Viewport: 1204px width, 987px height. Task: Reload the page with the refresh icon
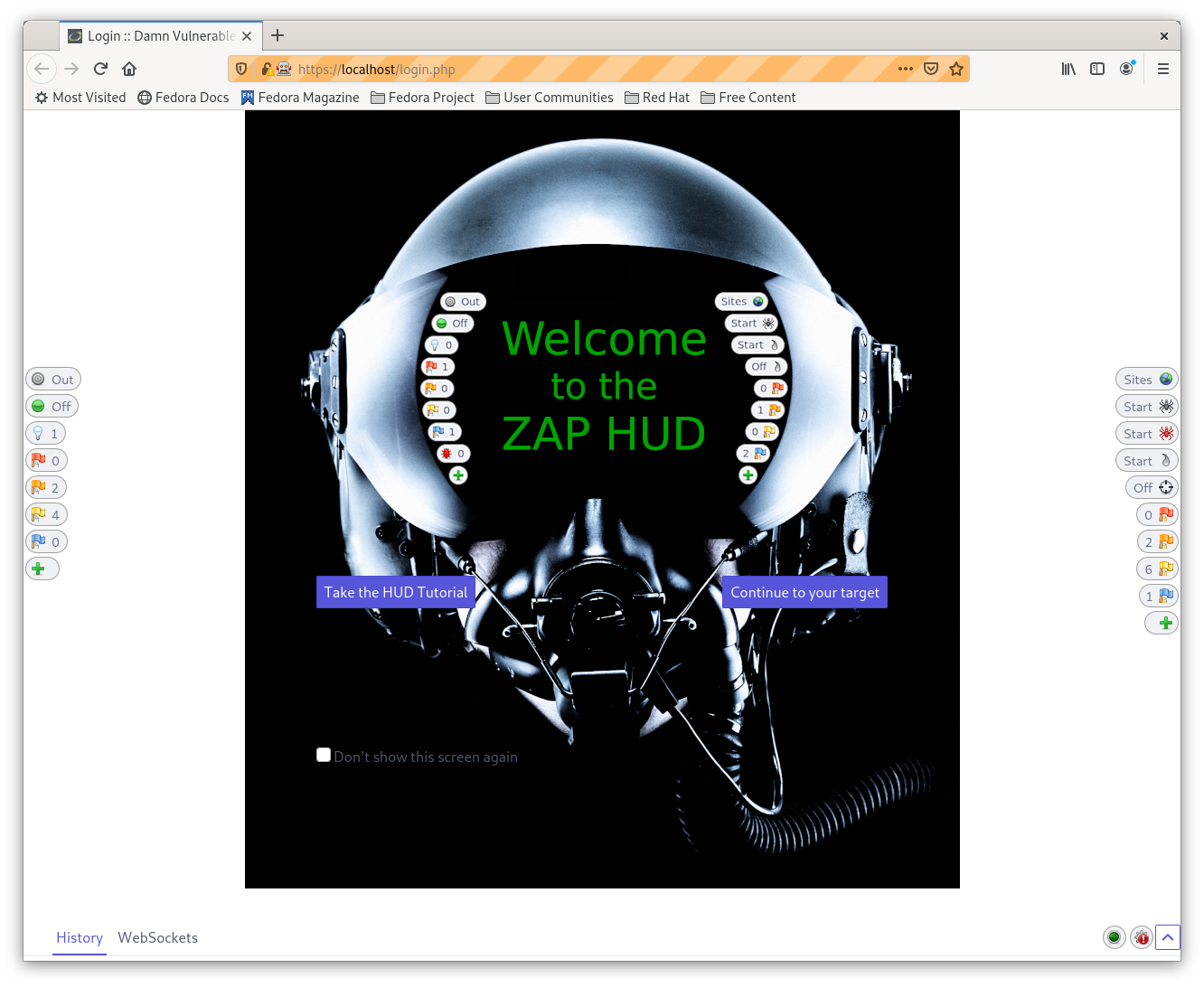click(100, 69)
